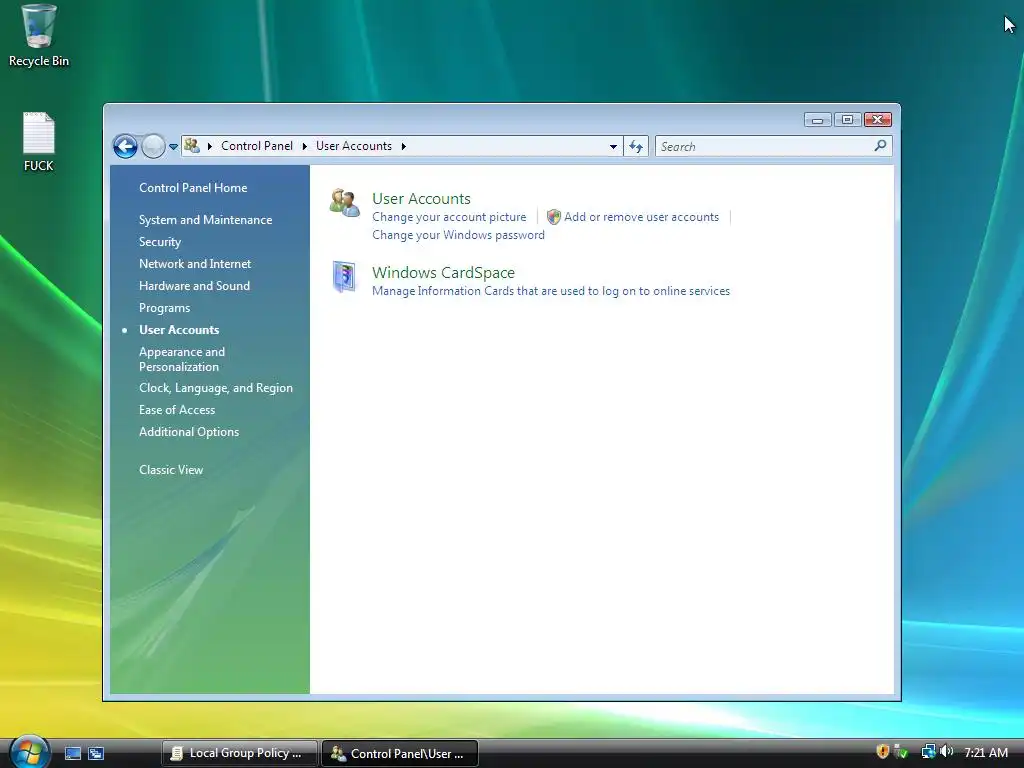Switch to Classic View
The height and width of the screenshot is (768, 1024).
171,470
